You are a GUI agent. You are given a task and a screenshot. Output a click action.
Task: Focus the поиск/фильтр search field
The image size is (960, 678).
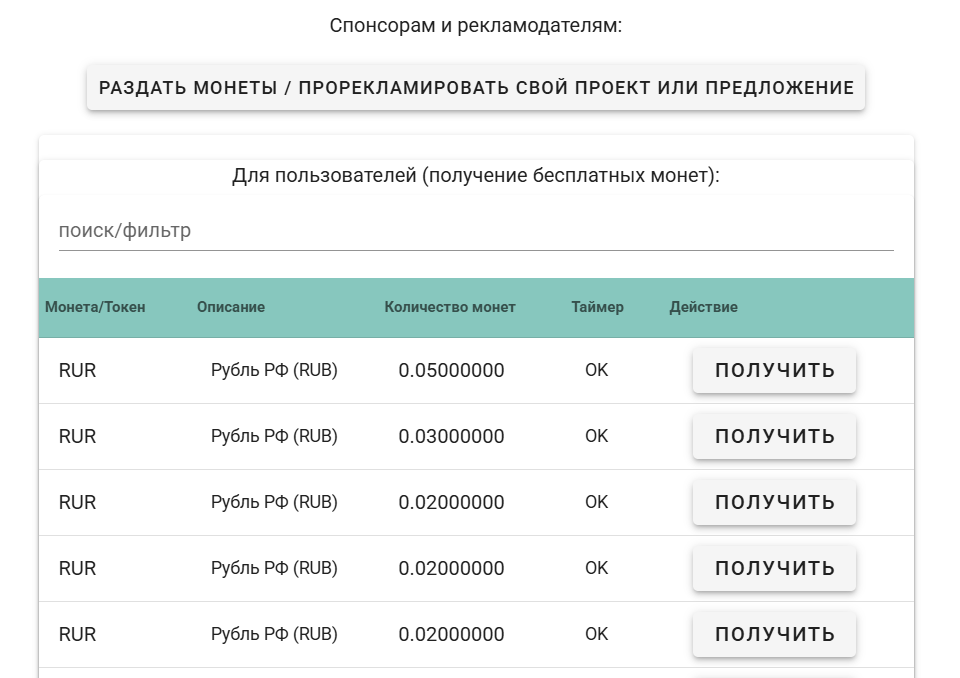[476, 231]
